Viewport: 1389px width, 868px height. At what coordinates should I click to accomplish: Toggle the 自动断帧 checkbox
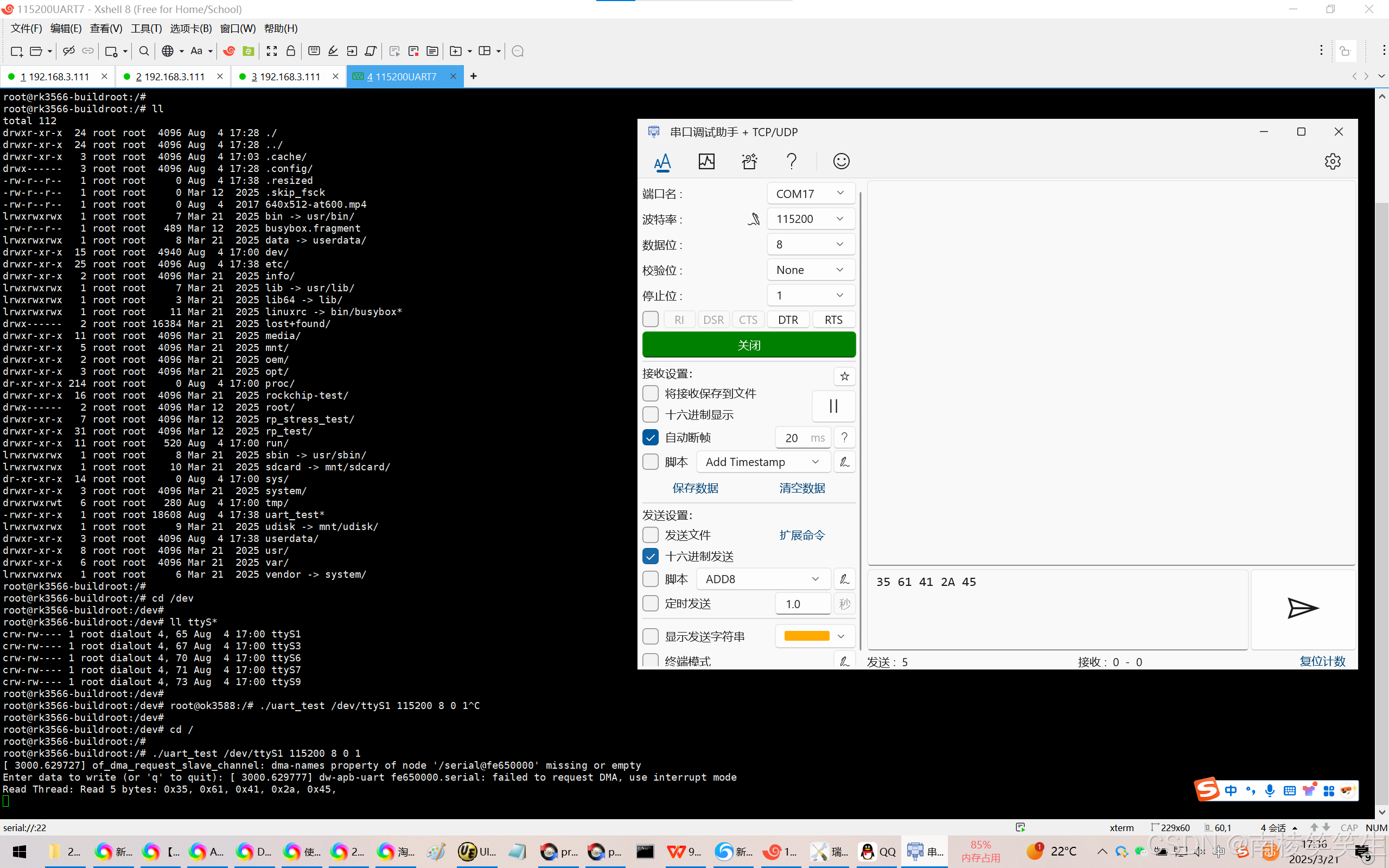pyautogui.click(x=651, y=437)
